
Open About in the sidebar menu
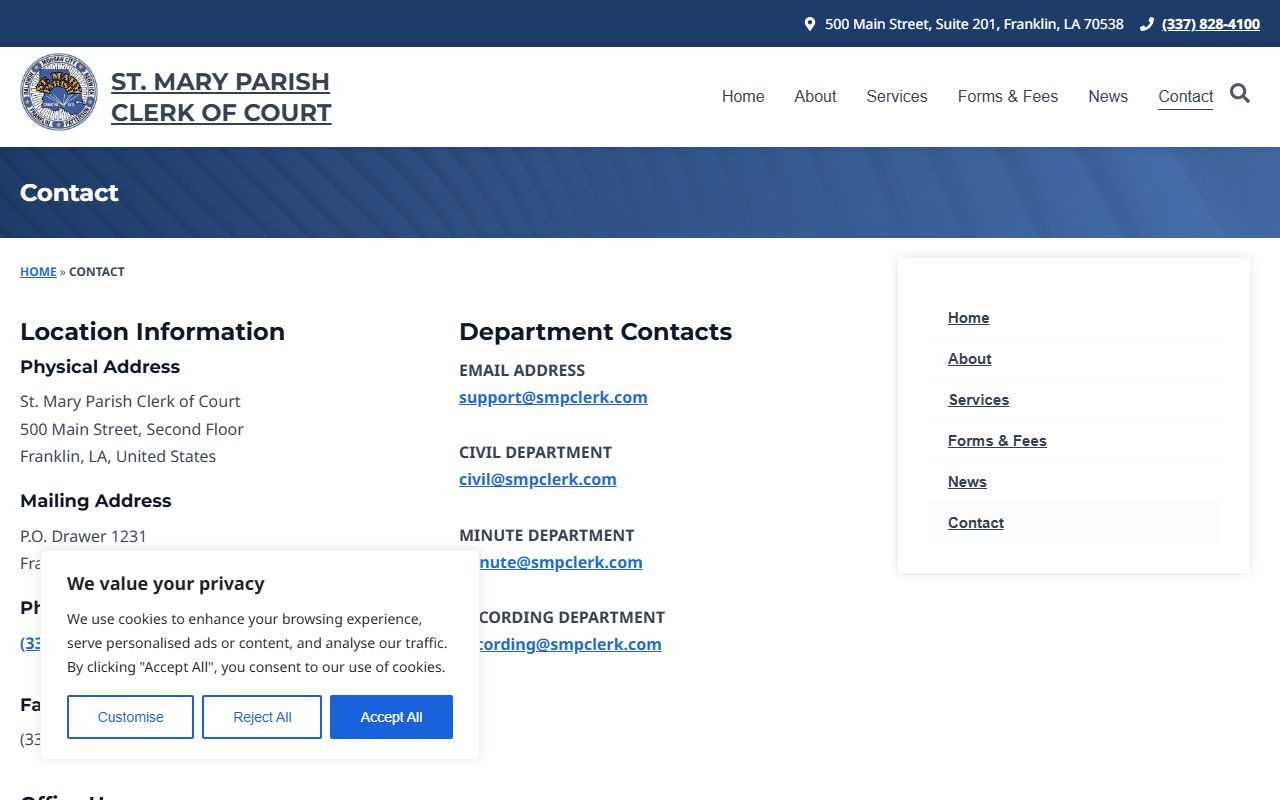pos(969,359)
